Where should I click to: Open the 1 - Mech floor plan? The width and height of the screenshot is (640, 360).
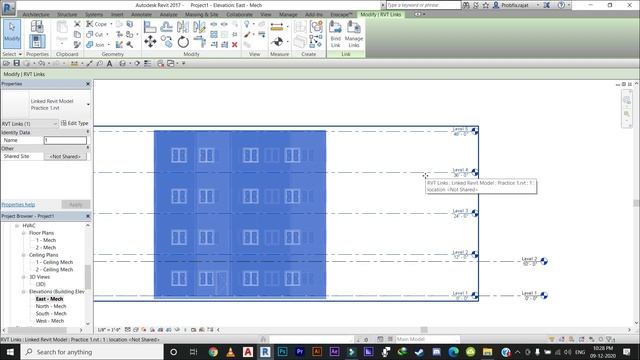tap(46, 240)
